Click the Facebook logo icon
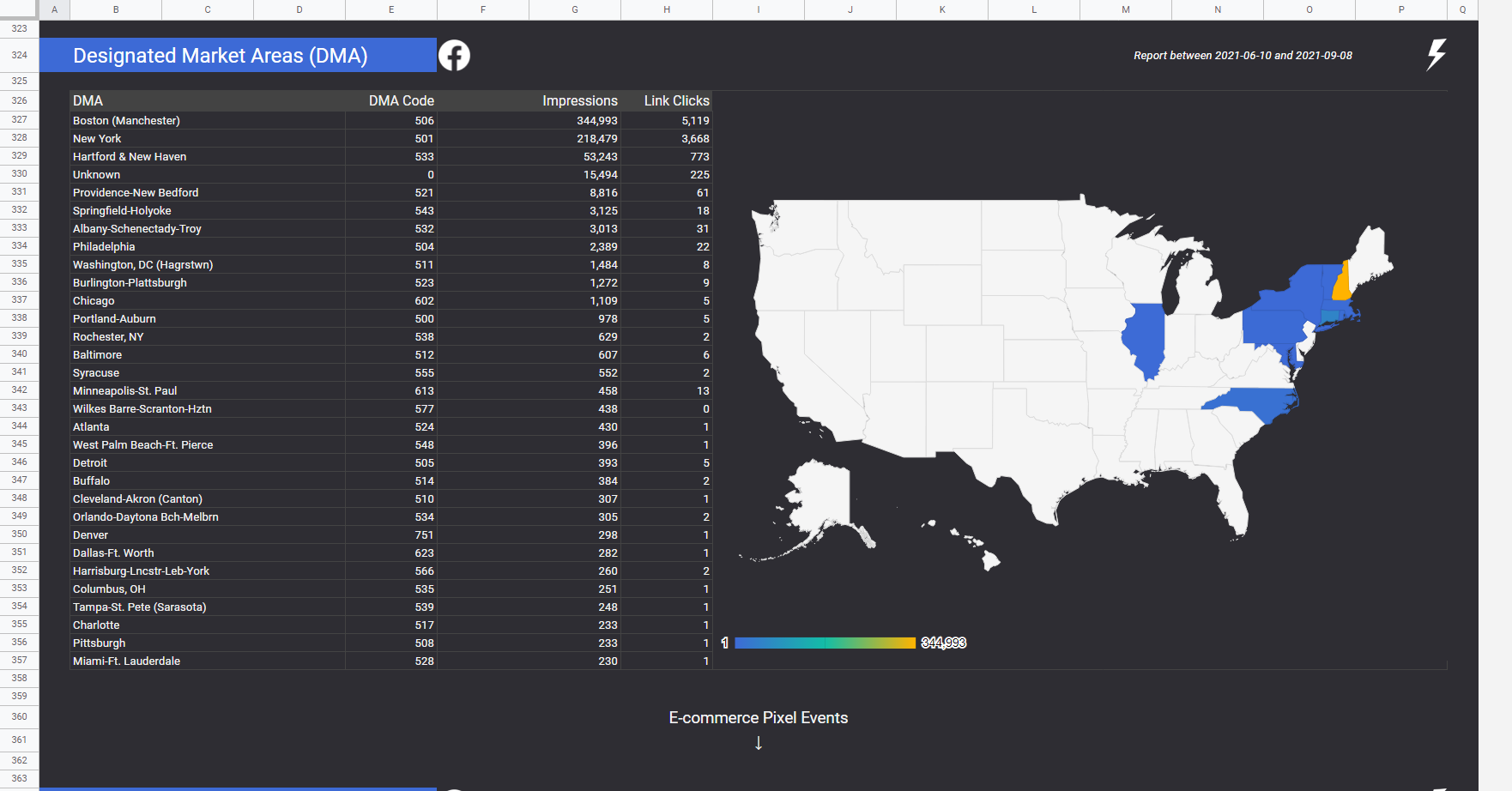Screen dimensions: 1512x791 click(x=454, y=56)
